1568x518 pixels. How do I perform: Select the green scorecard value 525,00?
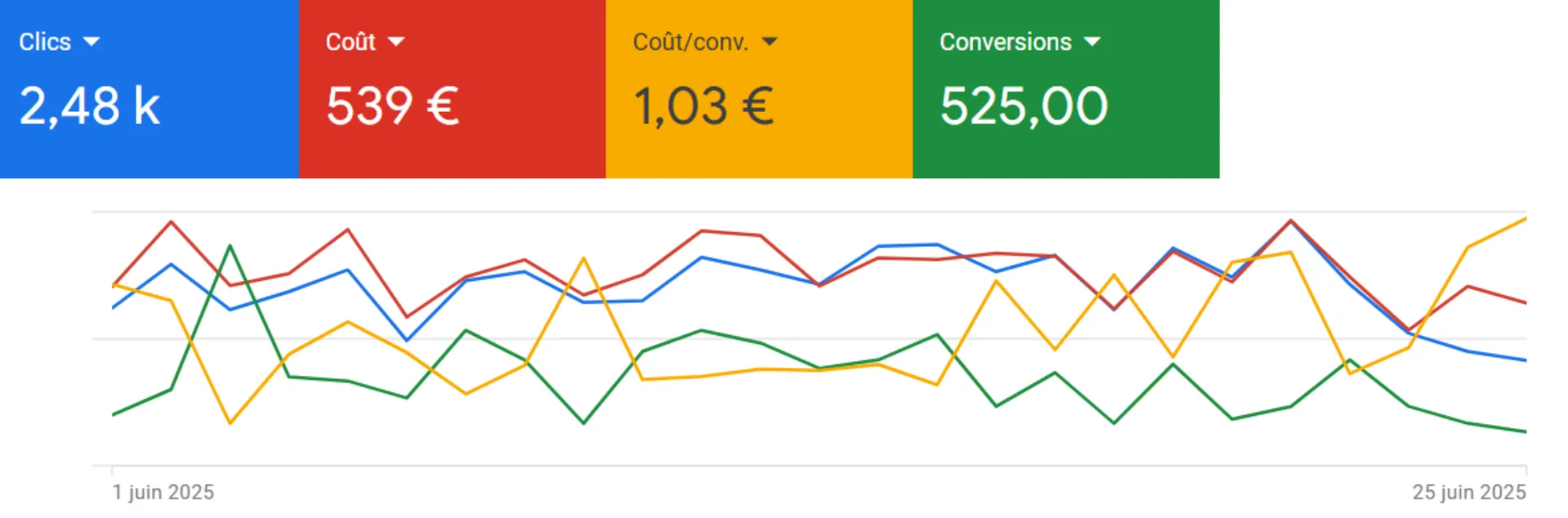(1024, 106)
